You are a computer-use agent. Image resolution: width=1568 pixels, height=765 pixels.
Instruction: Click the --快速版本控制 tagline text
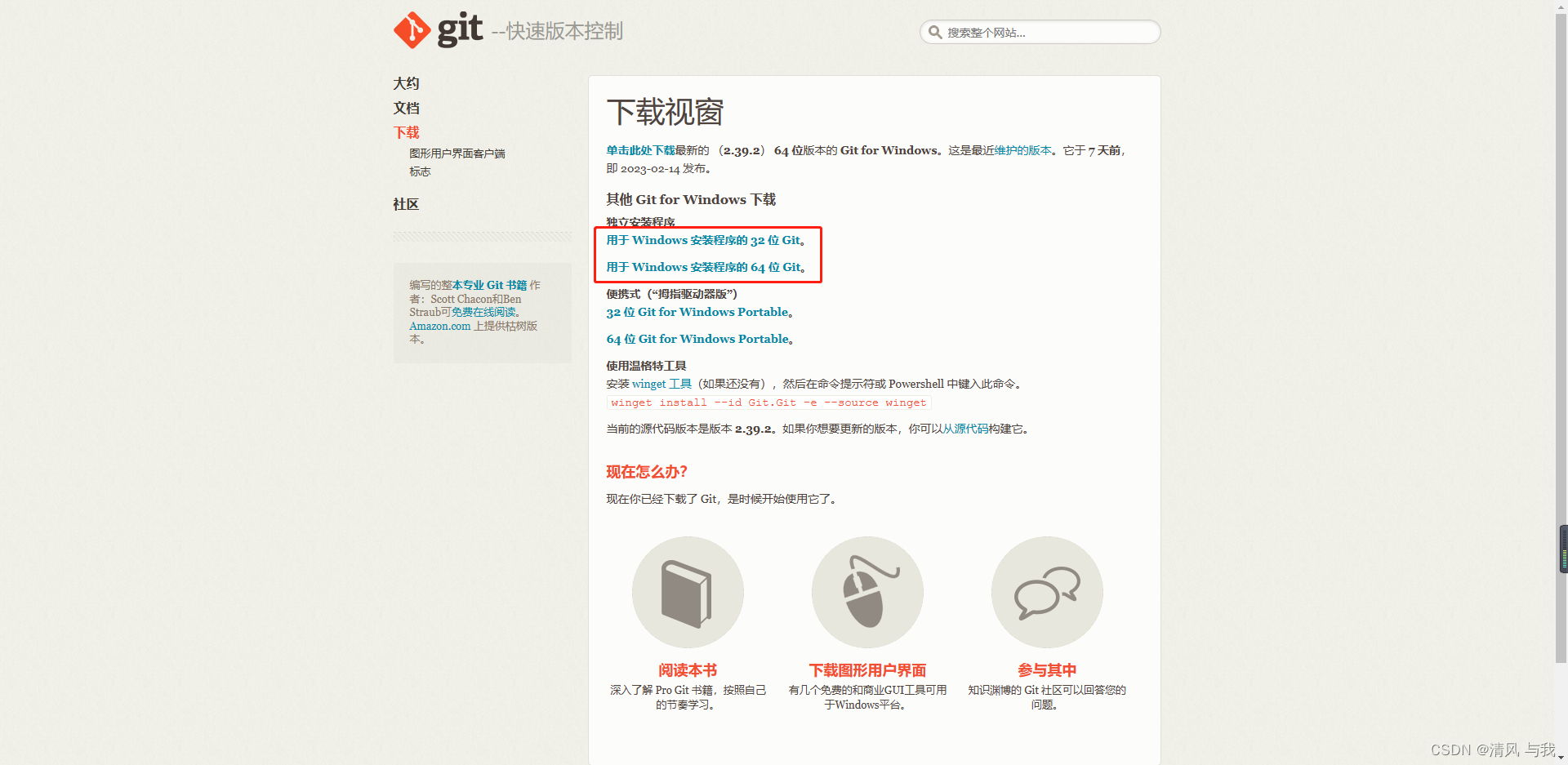(x=557, y=31)
